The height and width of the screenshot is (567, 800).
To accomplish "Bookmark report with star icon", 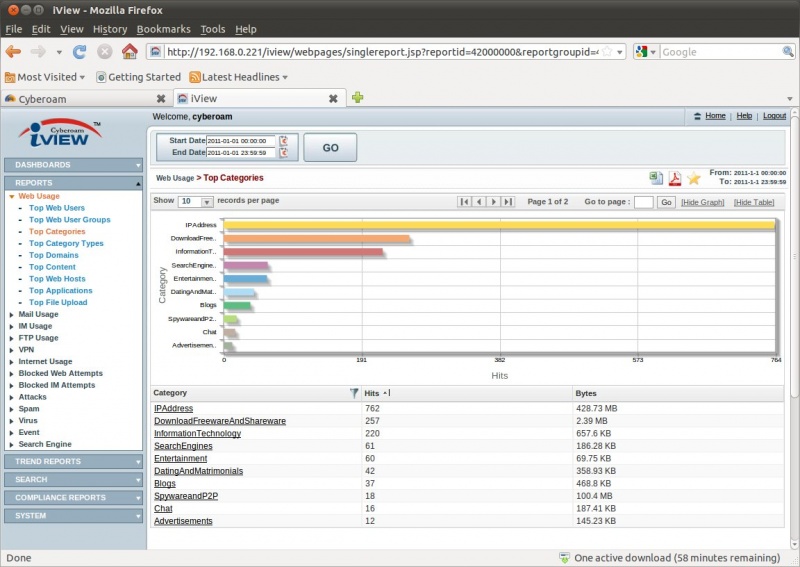I will coord(694,178).
